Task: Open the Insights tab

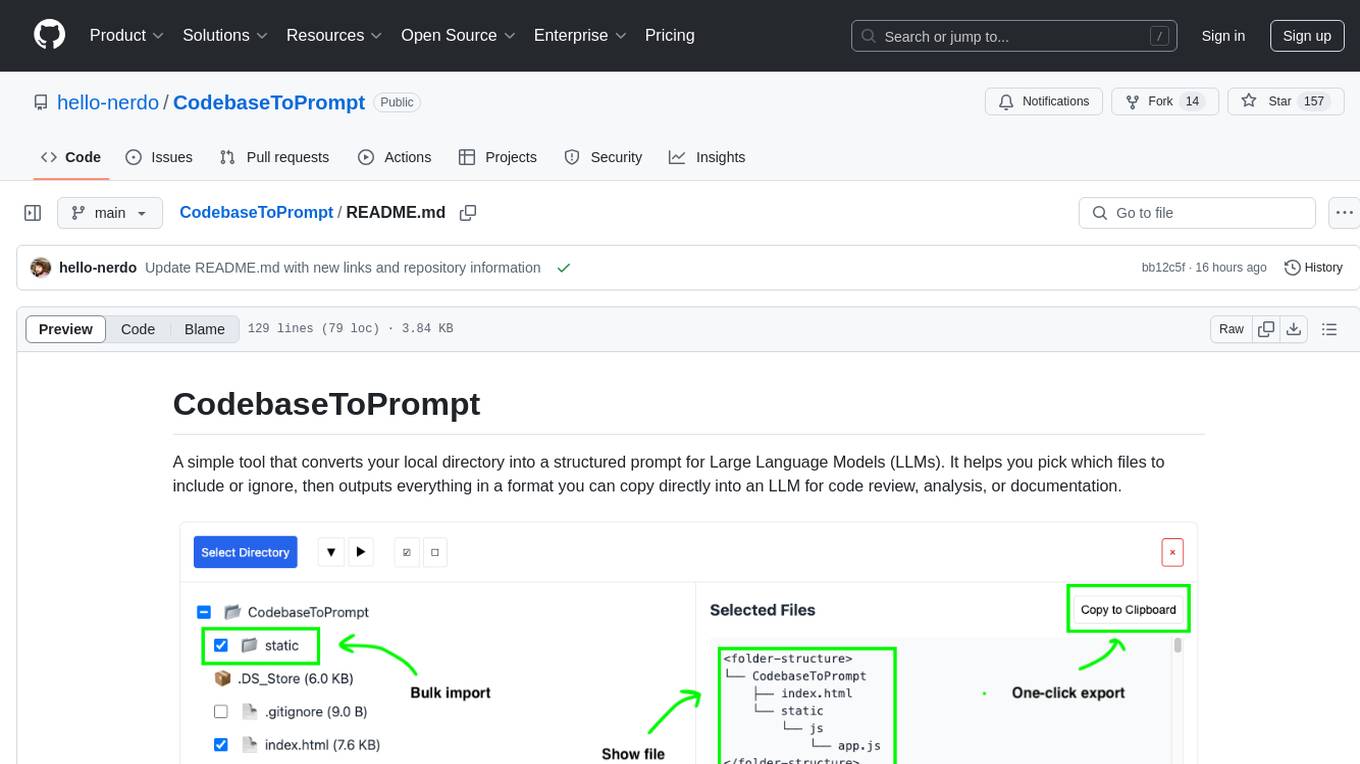Action: click(707, 157)
